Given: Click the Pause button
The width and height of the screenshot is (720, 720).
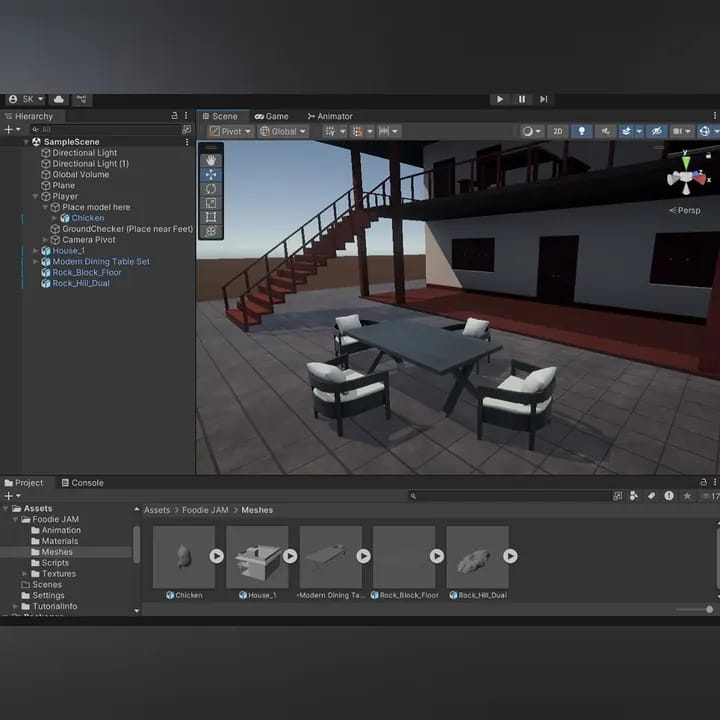Looking at the screenshot, I should click(522, 99).
